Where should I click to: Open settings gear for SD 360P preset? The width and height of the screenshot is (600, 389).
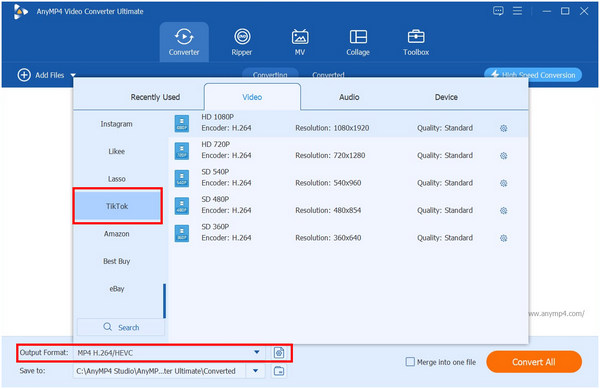point(504,238)
